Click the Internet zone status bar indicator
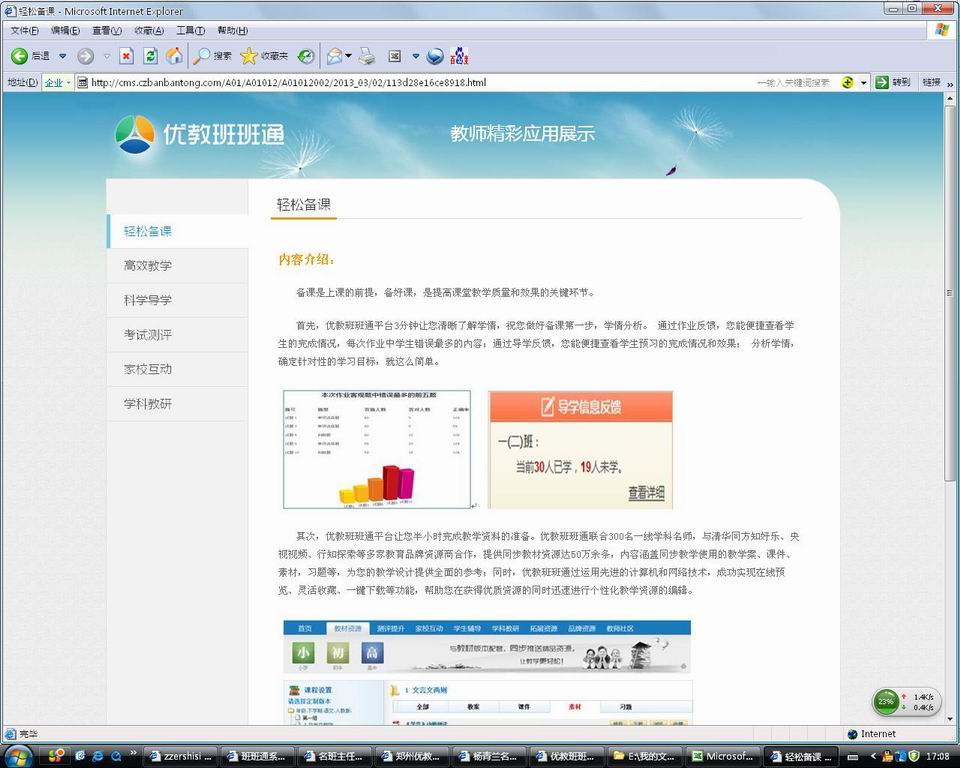 (x=871, y=734)
